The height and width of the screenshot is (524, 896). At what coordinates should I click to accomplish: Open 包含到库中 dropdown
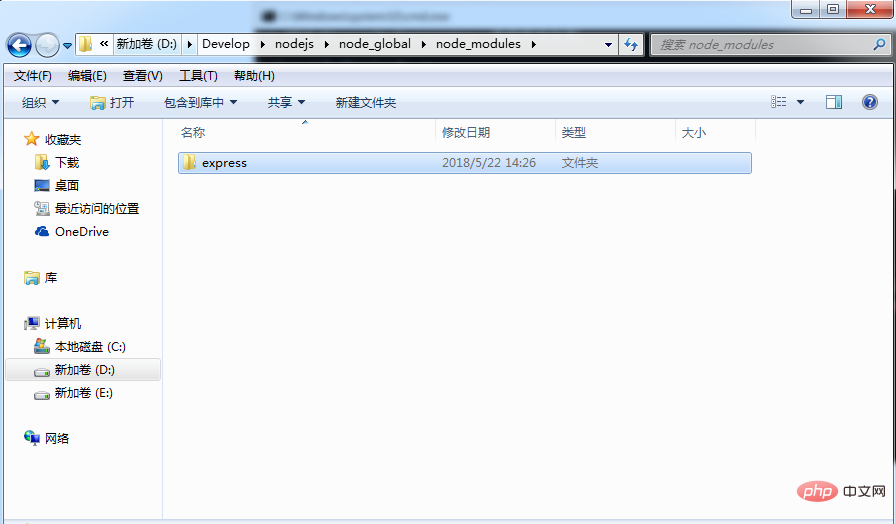(200, 102)
